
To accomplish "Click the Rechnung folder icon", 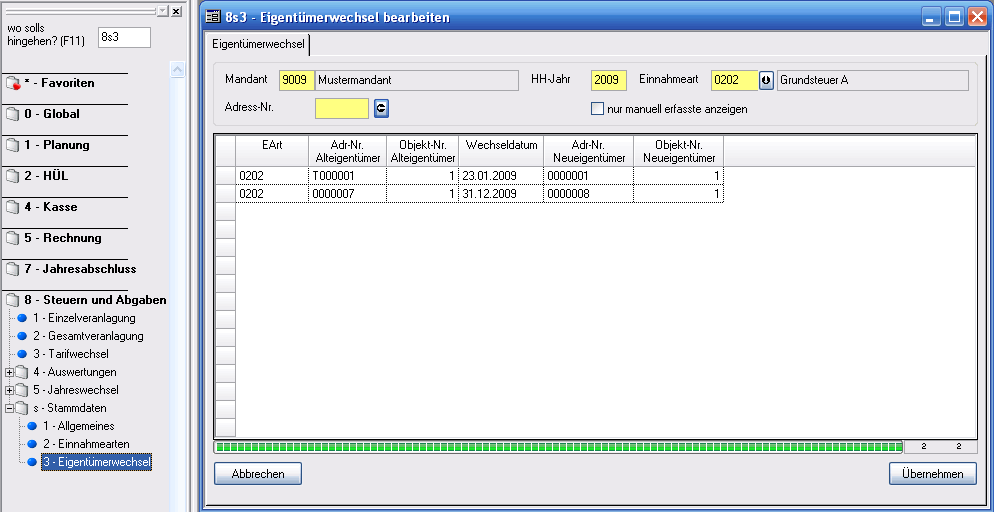I will click(x=13, y=239).
